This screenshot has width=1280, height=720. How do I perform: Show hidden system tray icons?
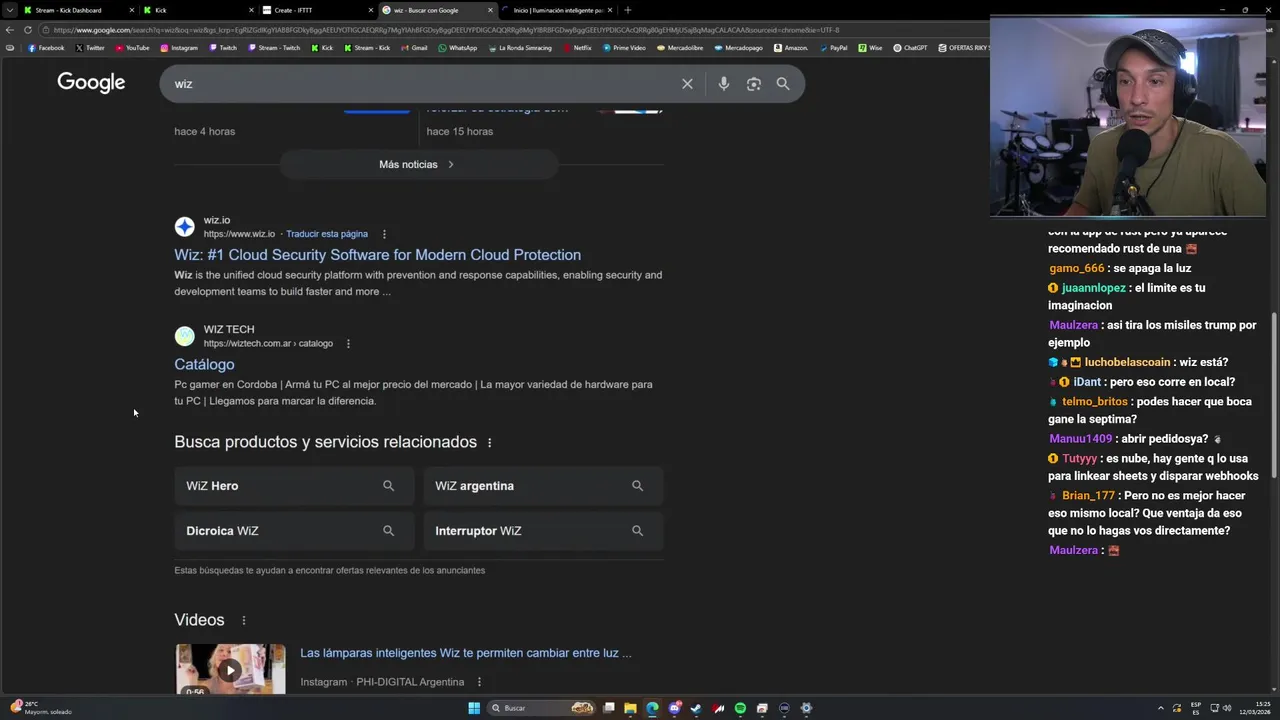pyautogui.click(x=1161, y=708)
